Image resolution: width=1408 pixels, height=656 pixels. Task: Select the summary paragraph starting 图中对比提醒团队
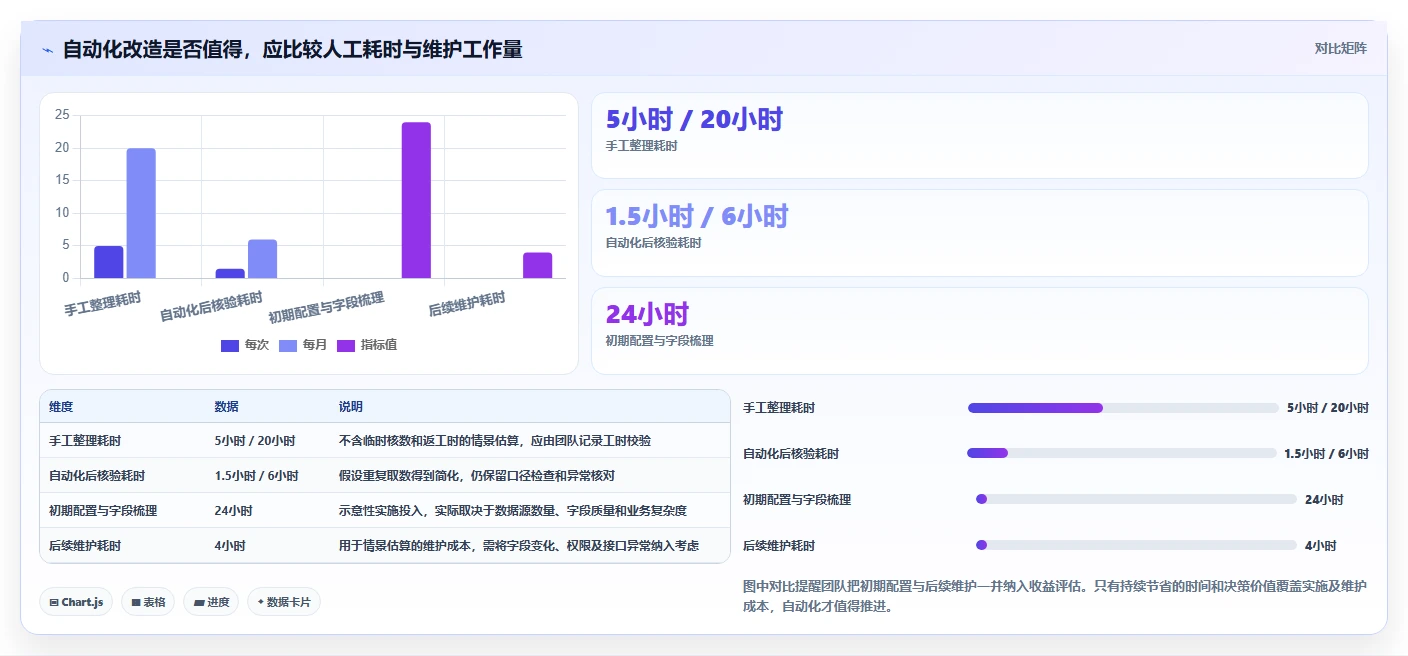(1055, 596)
